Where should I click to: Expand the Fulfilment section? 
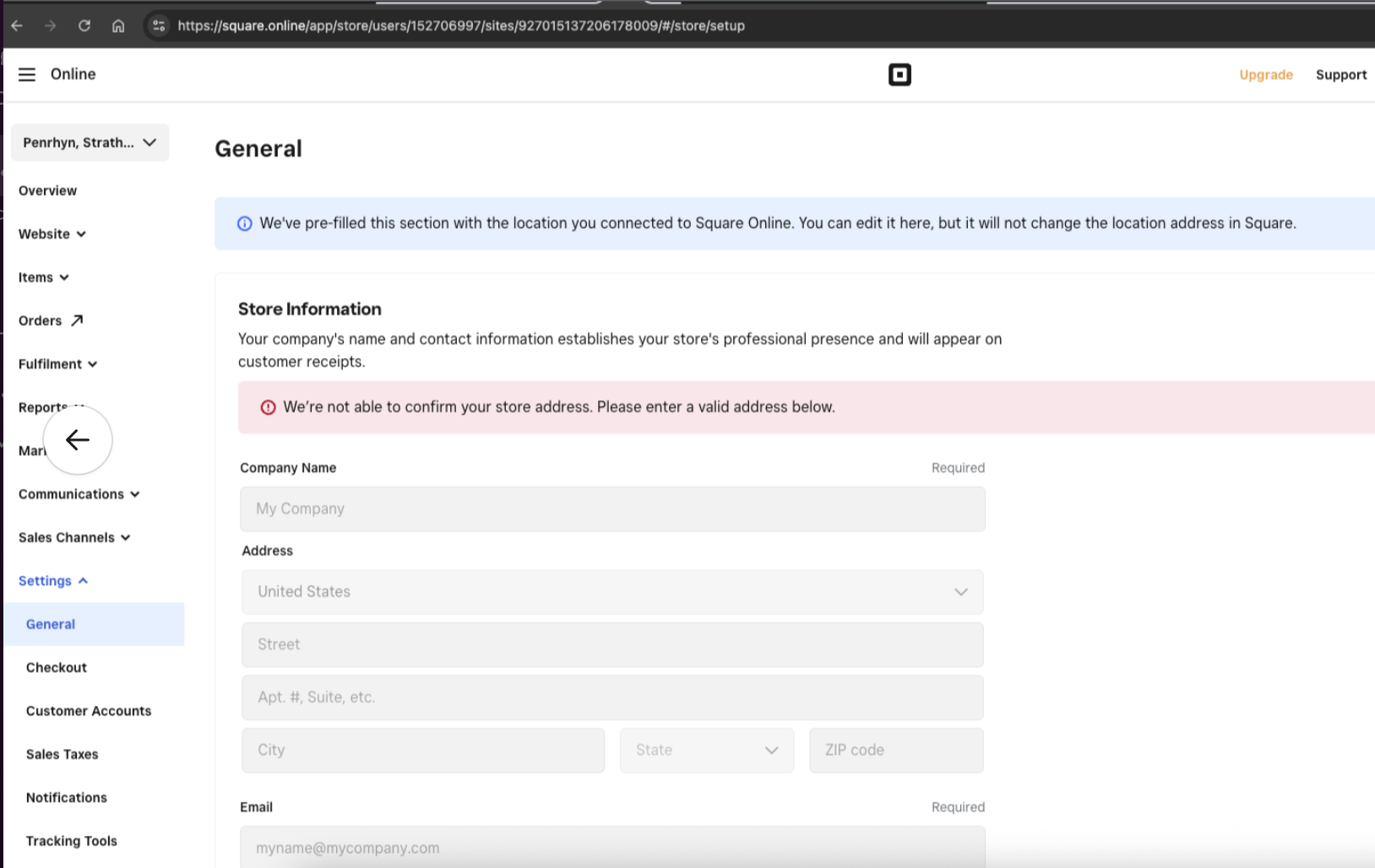[58, 364]
